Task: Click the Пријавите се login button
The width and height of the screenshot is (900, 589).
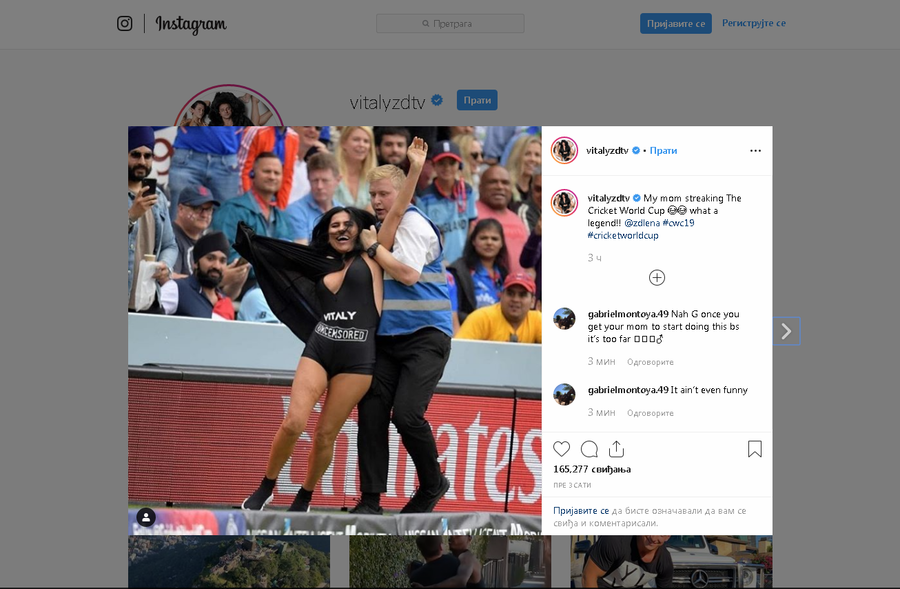Action: click(676, 24)
